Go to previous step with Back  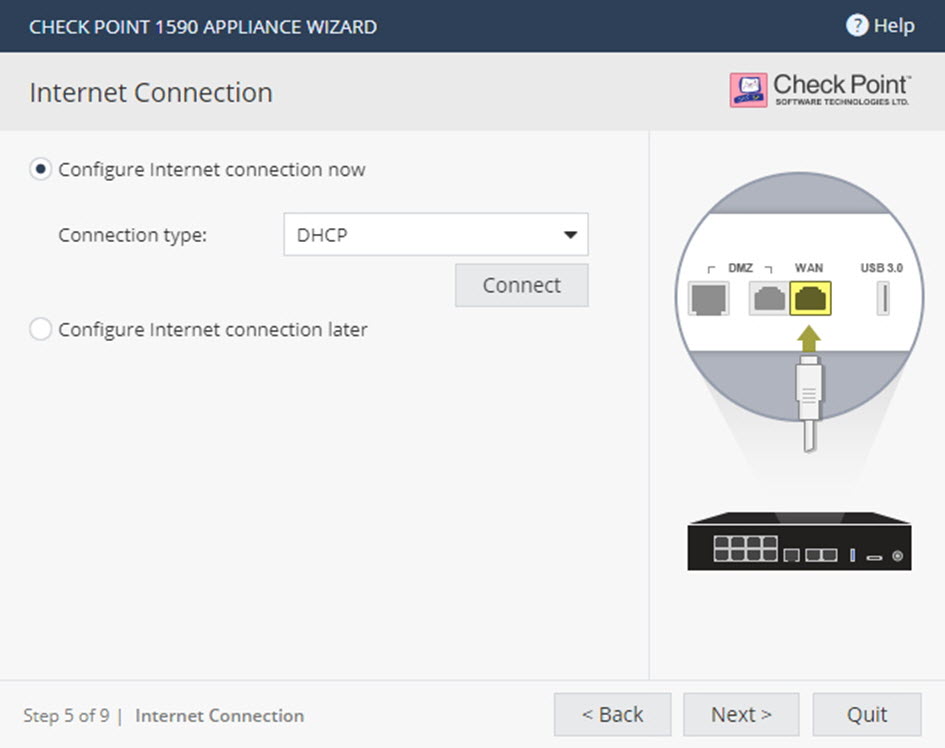click(612, 714)
